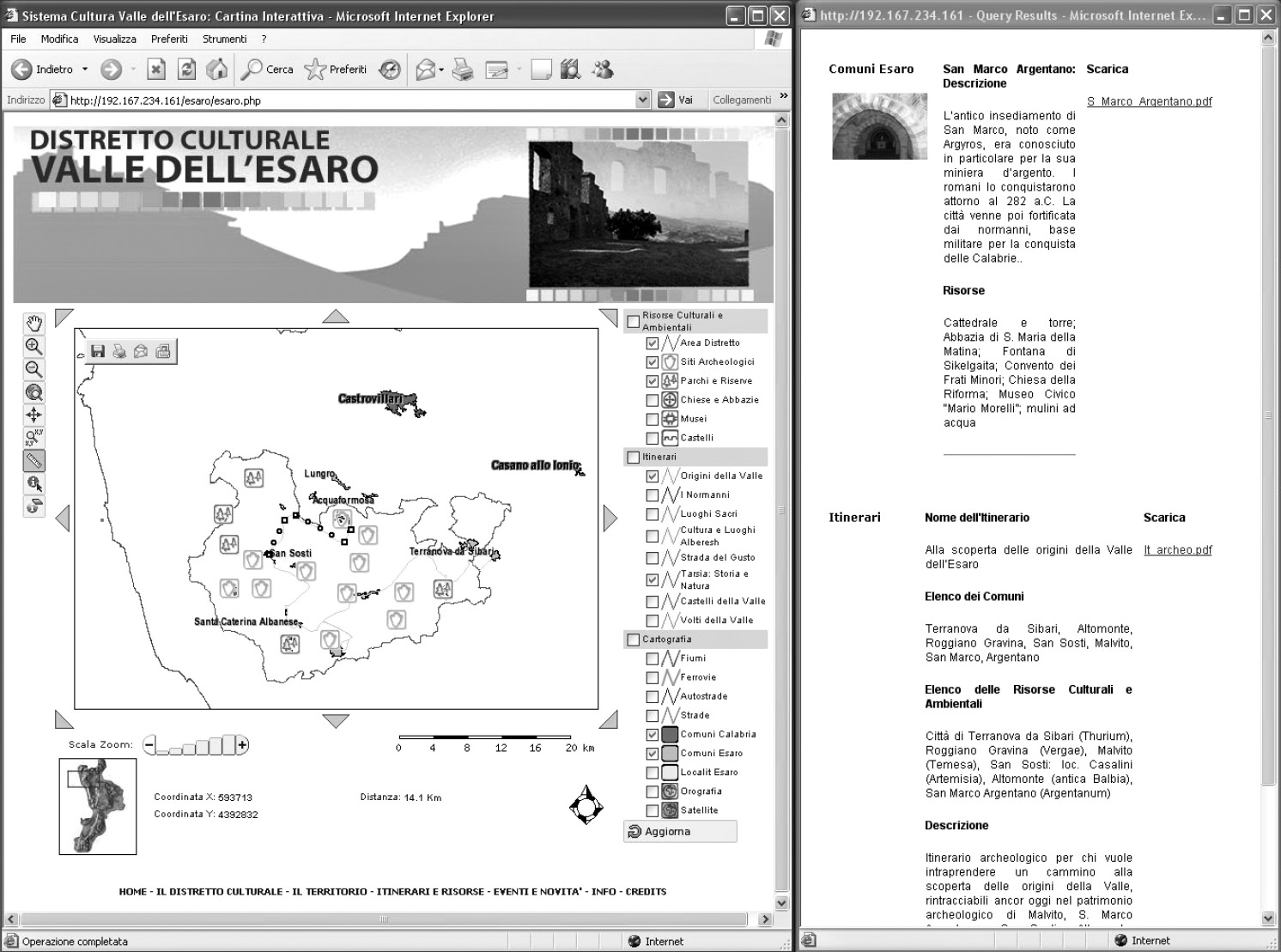The height and width of the screenshot is (952, 1281).
Task: Click the HOME footer link
Action: pos(133,892)
